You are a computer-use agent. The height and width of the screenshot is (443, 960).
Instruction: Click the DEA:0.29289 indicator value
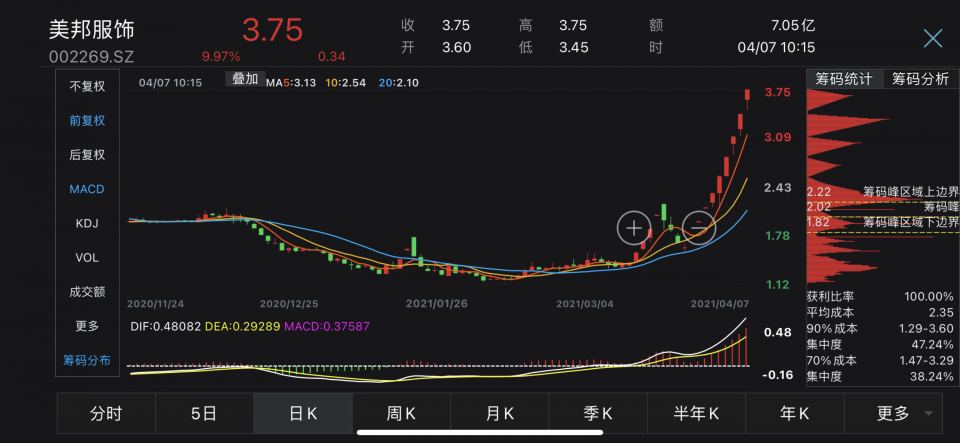click(x=242, y=326)
